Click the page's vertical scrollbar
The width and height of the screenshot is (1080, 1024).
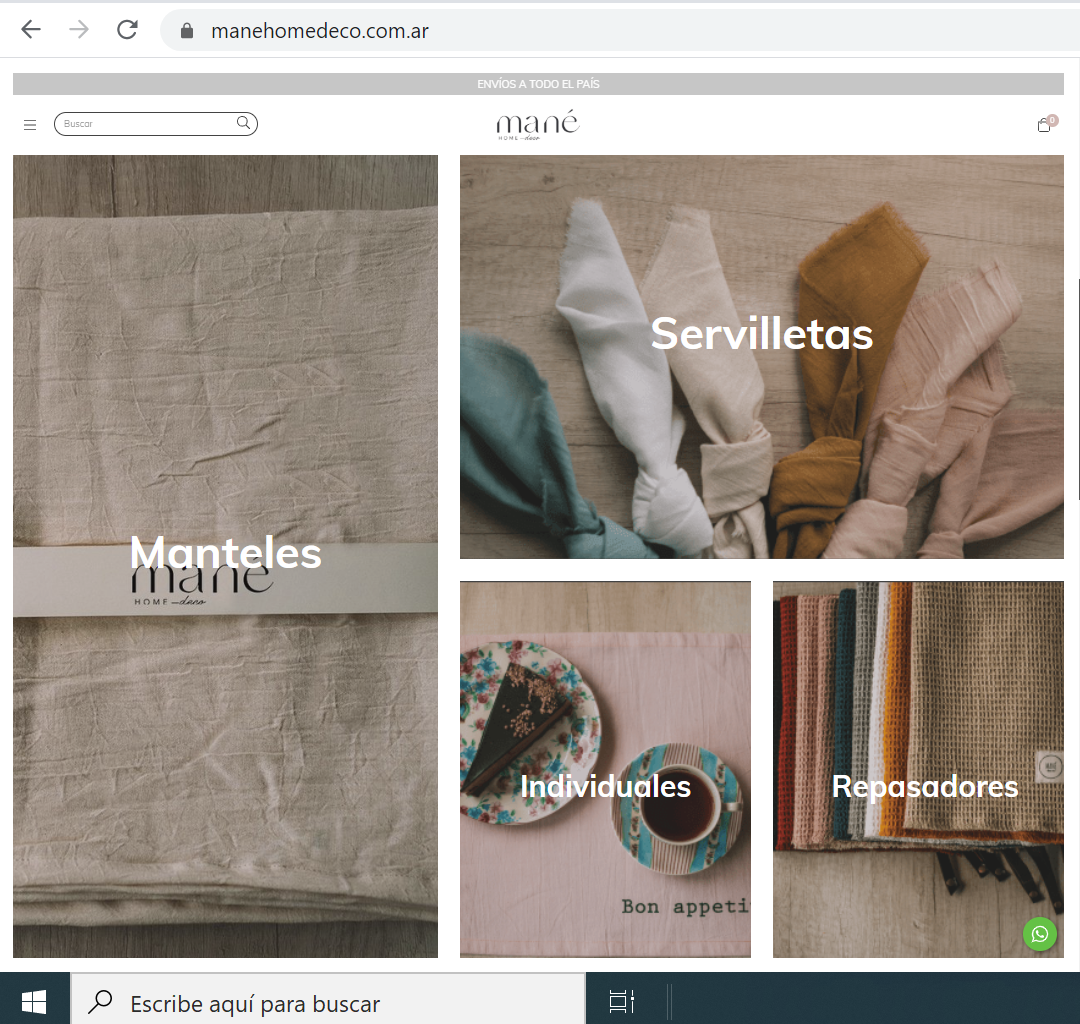[x=1076, y=390]
